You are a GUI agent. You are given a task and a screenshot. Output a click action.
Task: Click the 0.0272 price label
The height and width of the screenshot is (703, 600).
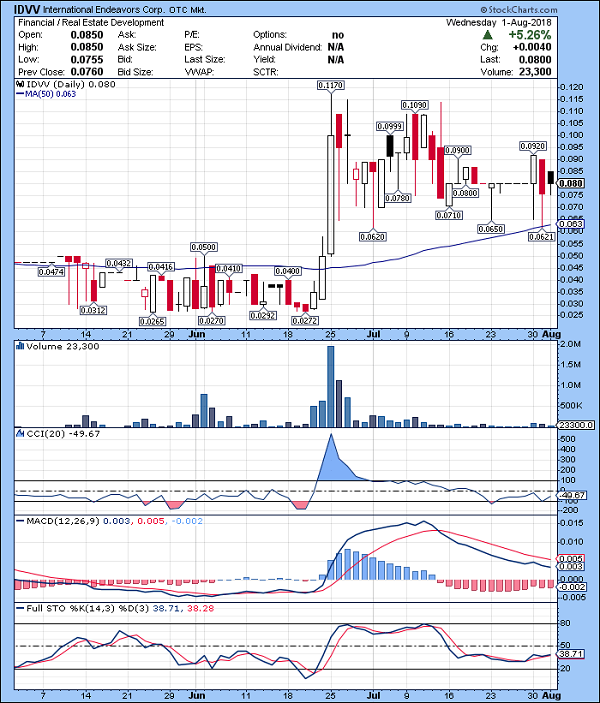pyautogui.click(x=305, y=321)
